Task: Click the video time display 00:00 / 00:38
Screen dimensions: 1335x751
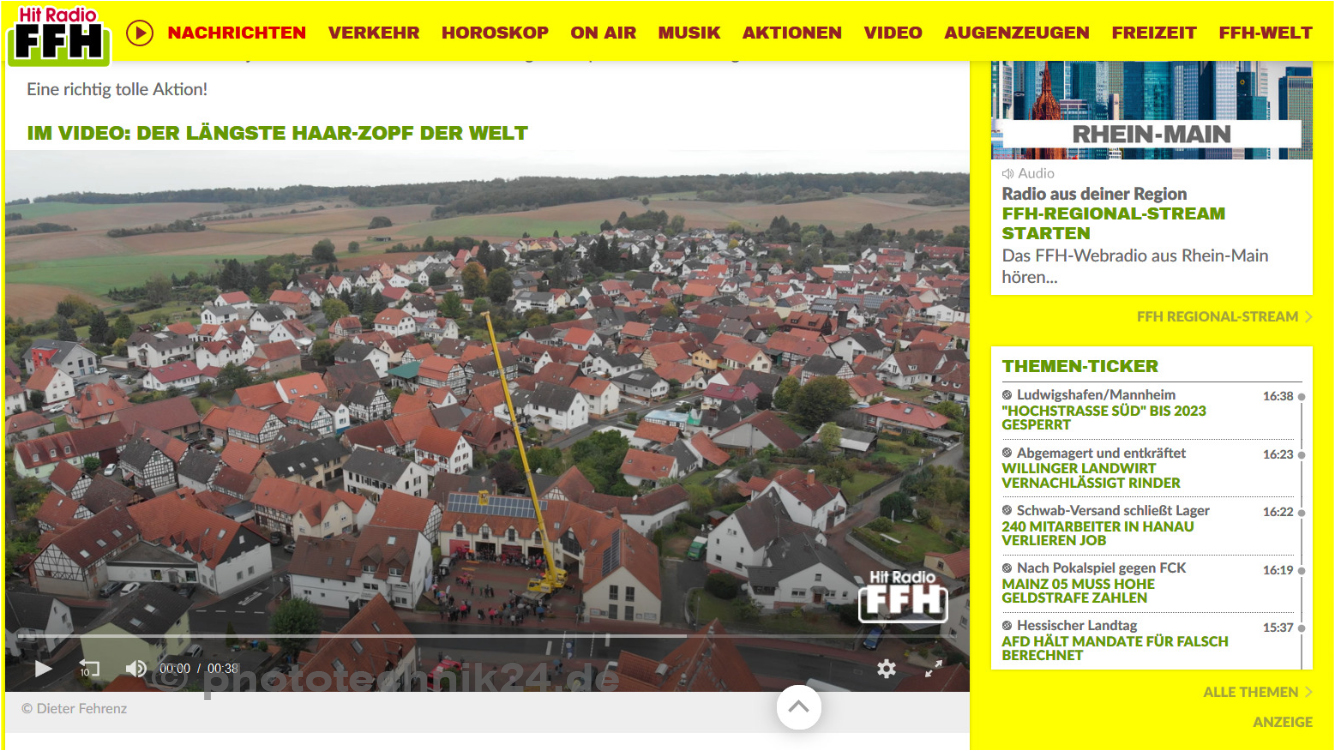Action: (x=199, y=668)
